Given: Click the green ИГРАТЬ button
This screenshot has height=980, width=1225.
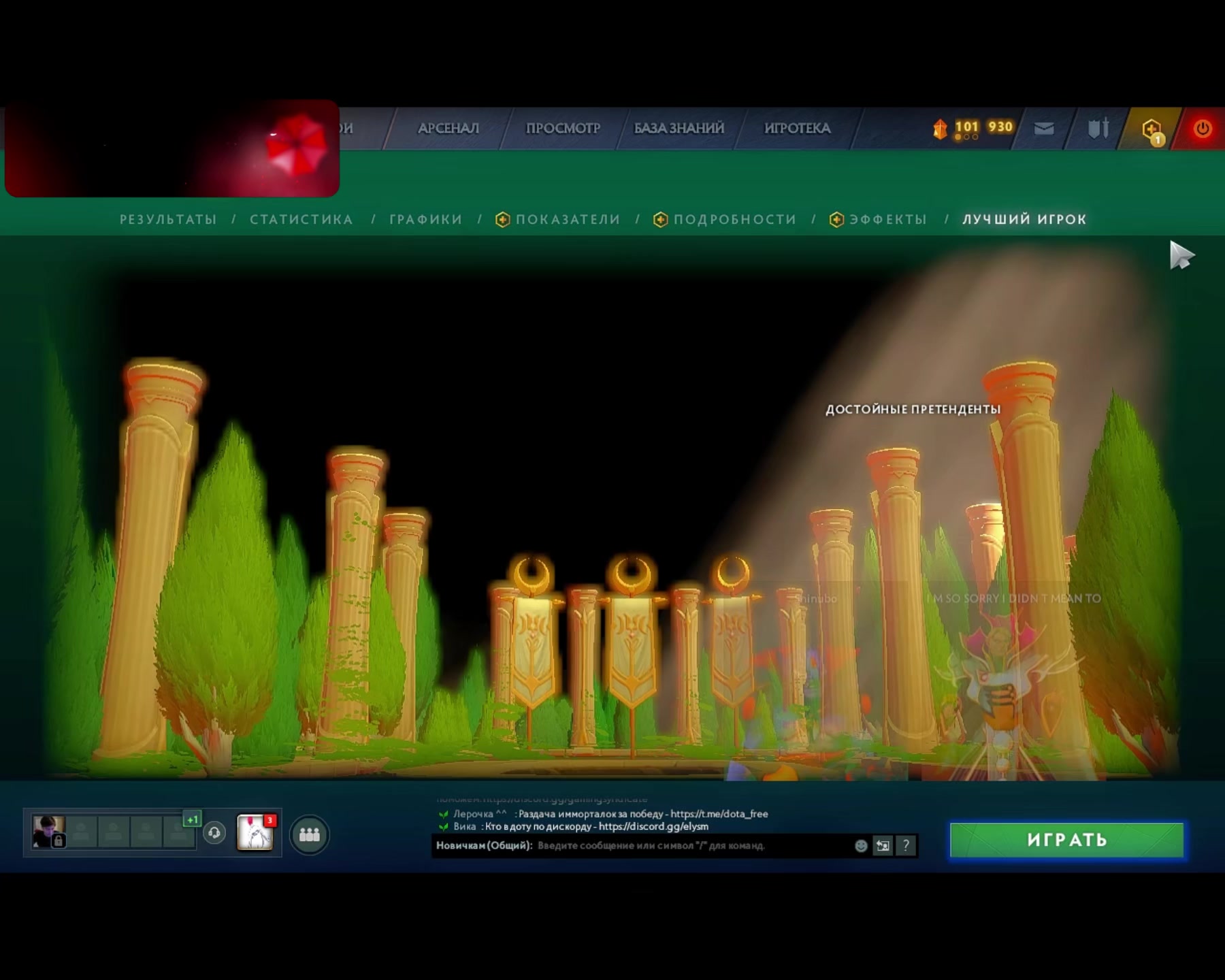Looking at the screenshot, I should [x=1066, y=840].
